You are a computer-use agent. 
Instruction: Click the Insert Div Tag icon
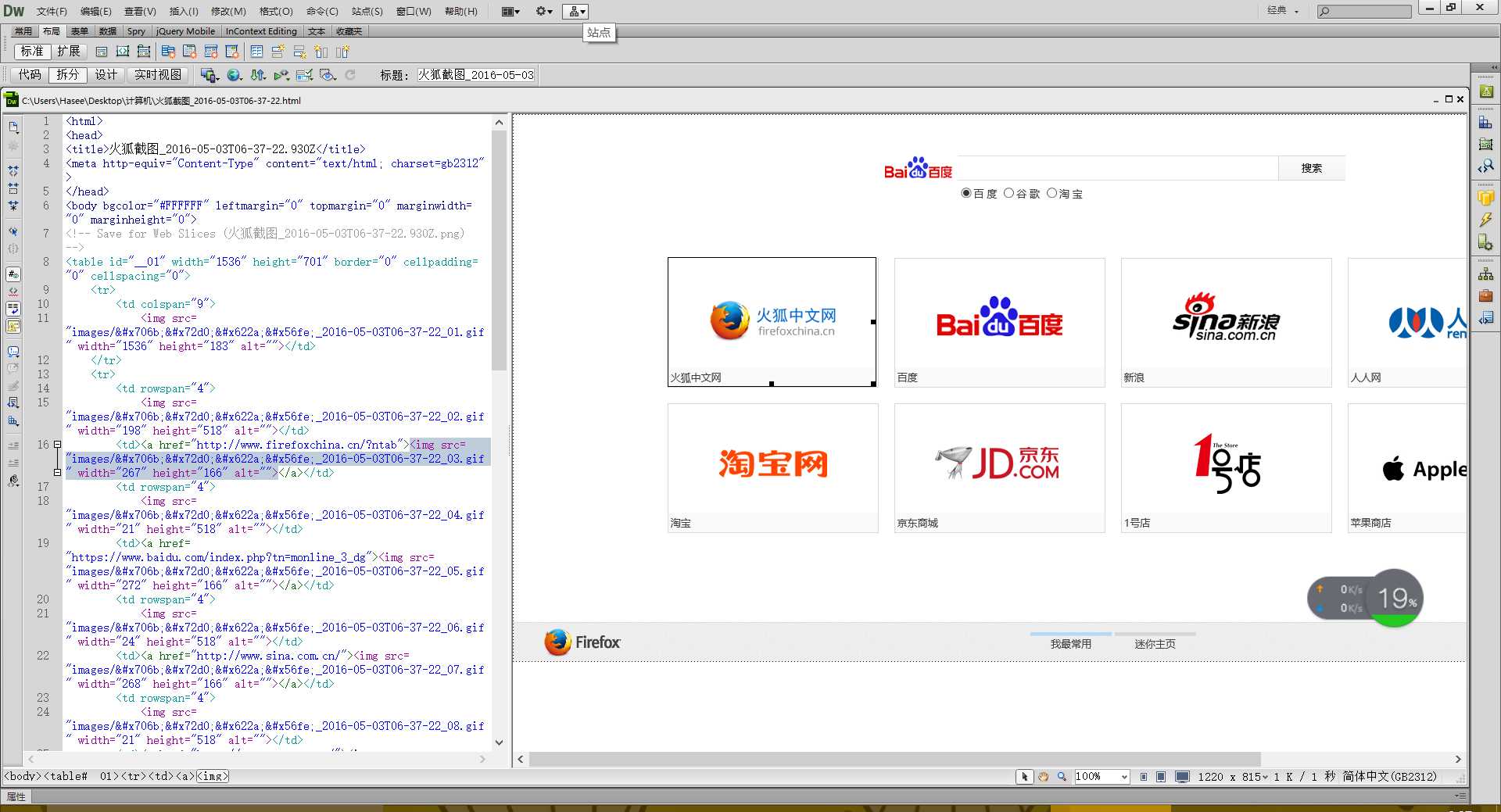click(x=102, y=52)
